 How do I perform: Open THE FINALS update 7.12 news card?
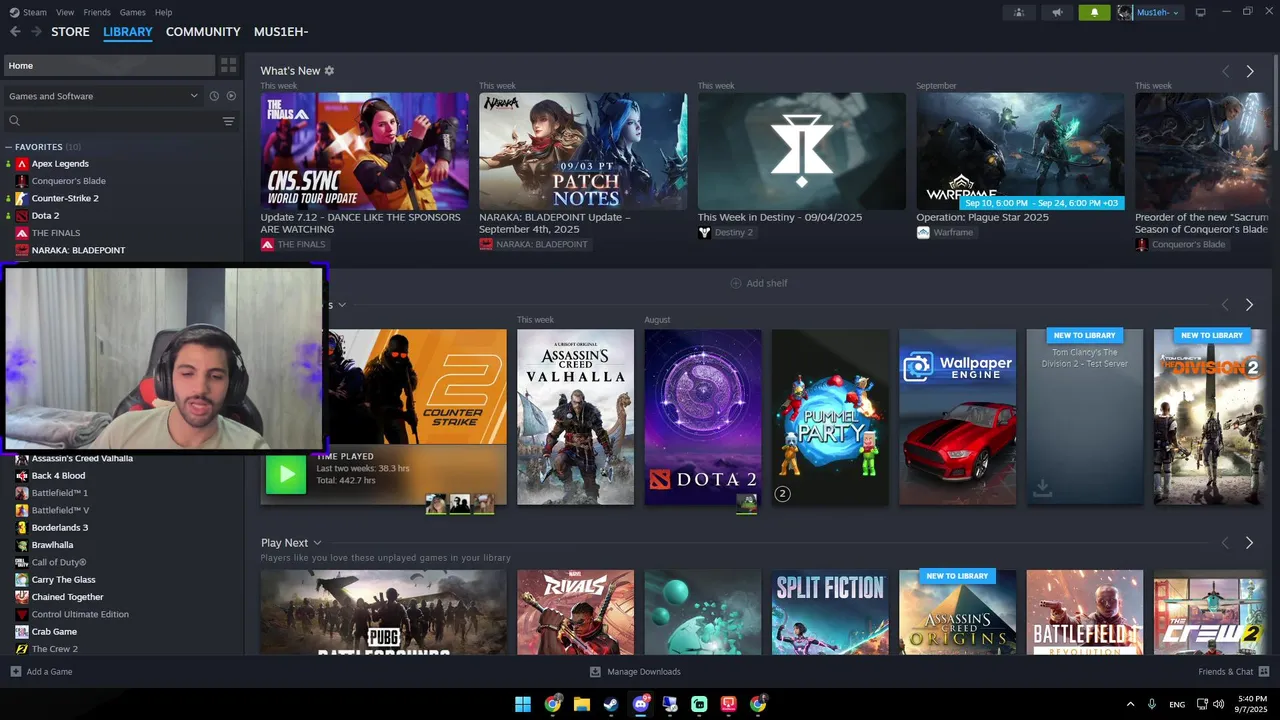coord(364,151)
